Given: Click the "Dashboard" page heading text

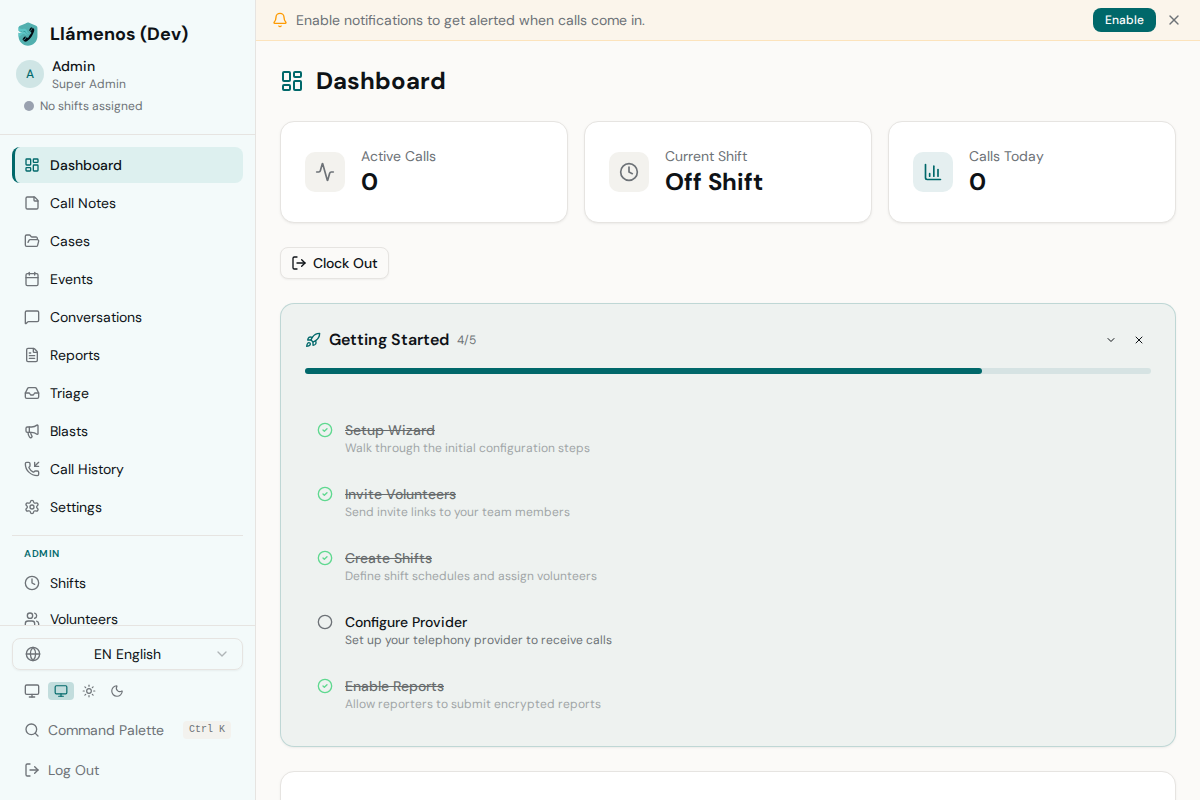Looking at the screenshot, I should pos(381,81).
